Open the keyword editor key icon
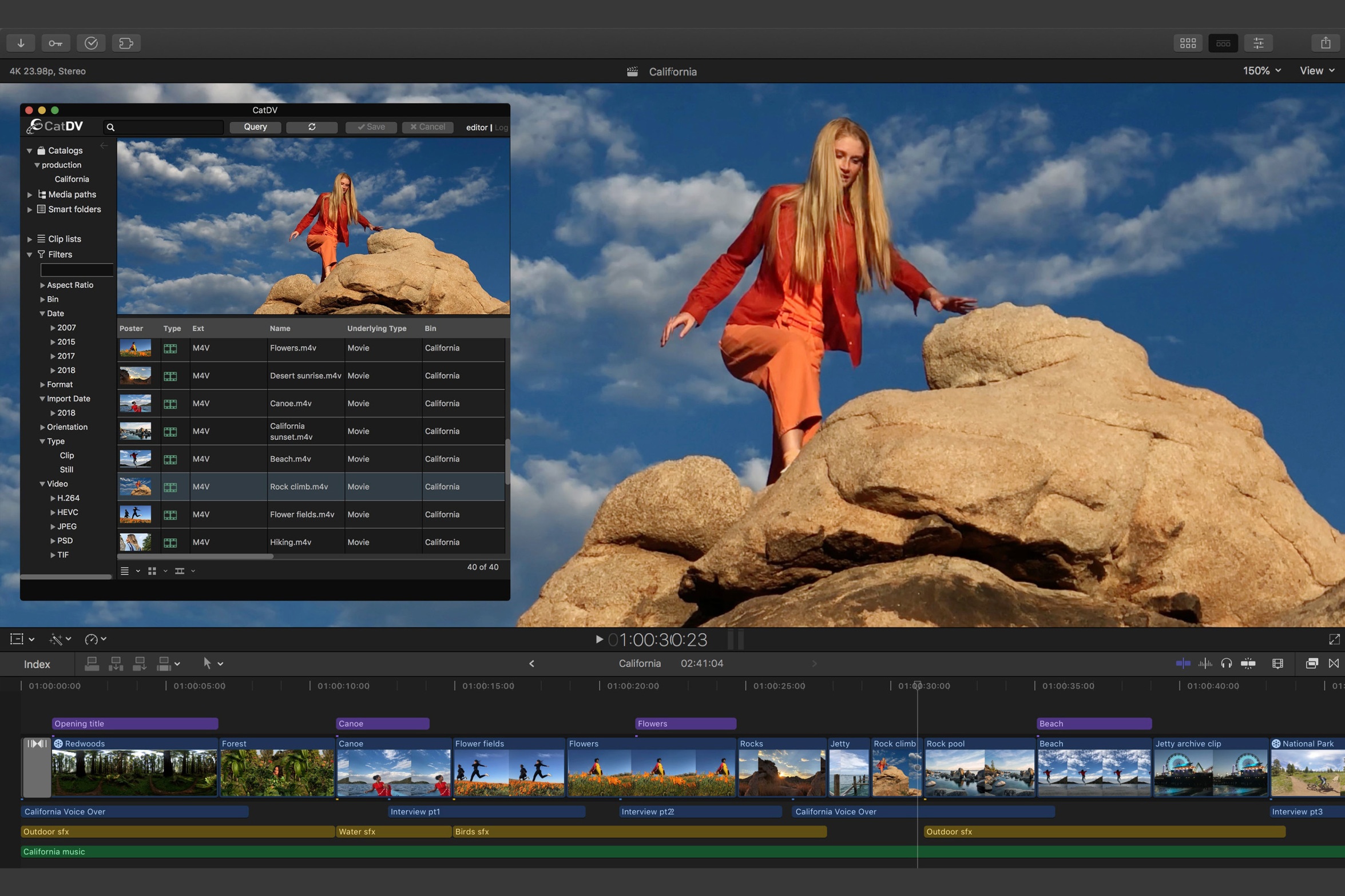 pyautogui.click(x=55, y=43)
